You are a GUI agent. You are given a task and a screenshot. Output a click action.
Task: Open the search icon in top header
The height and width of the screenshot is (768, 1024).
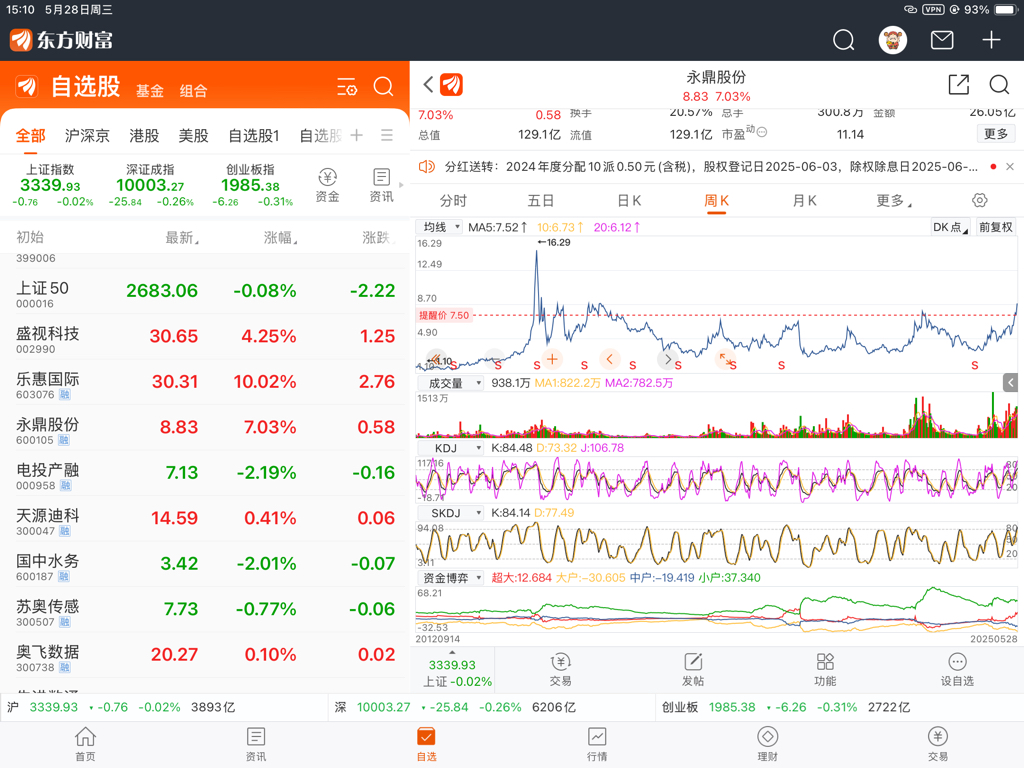point(843,40)
